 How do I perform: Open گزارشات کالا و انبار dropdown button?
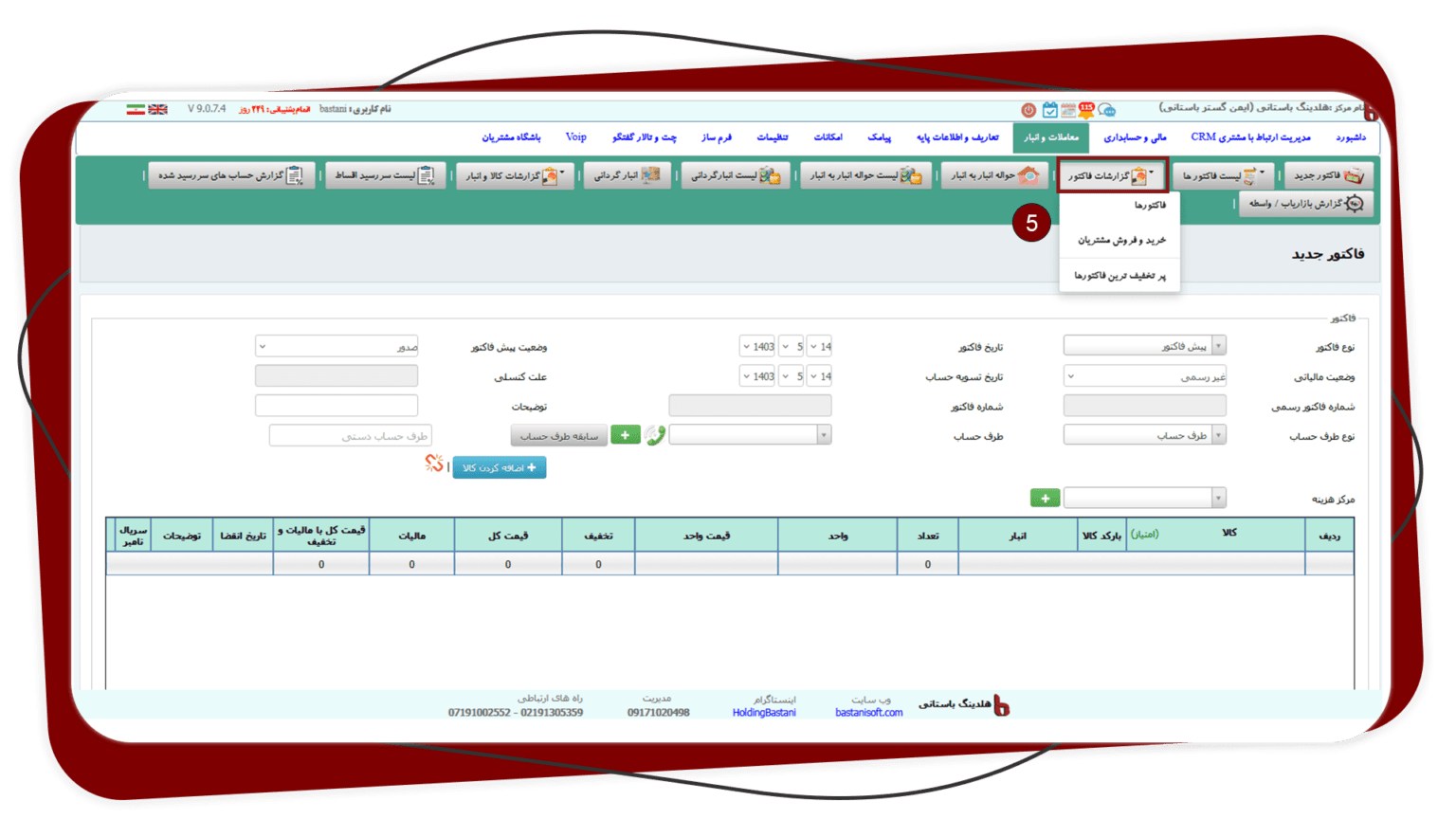(515, 175)
